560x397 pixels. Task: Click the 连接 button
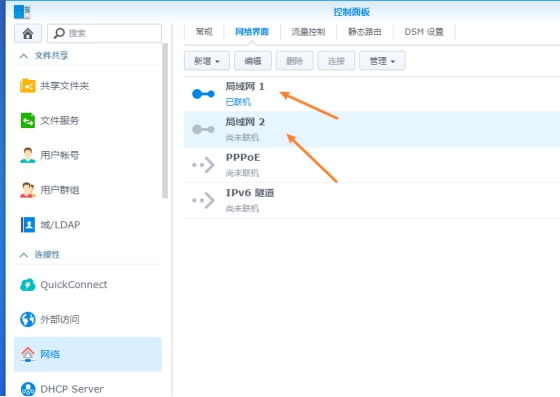click(336, 61)
